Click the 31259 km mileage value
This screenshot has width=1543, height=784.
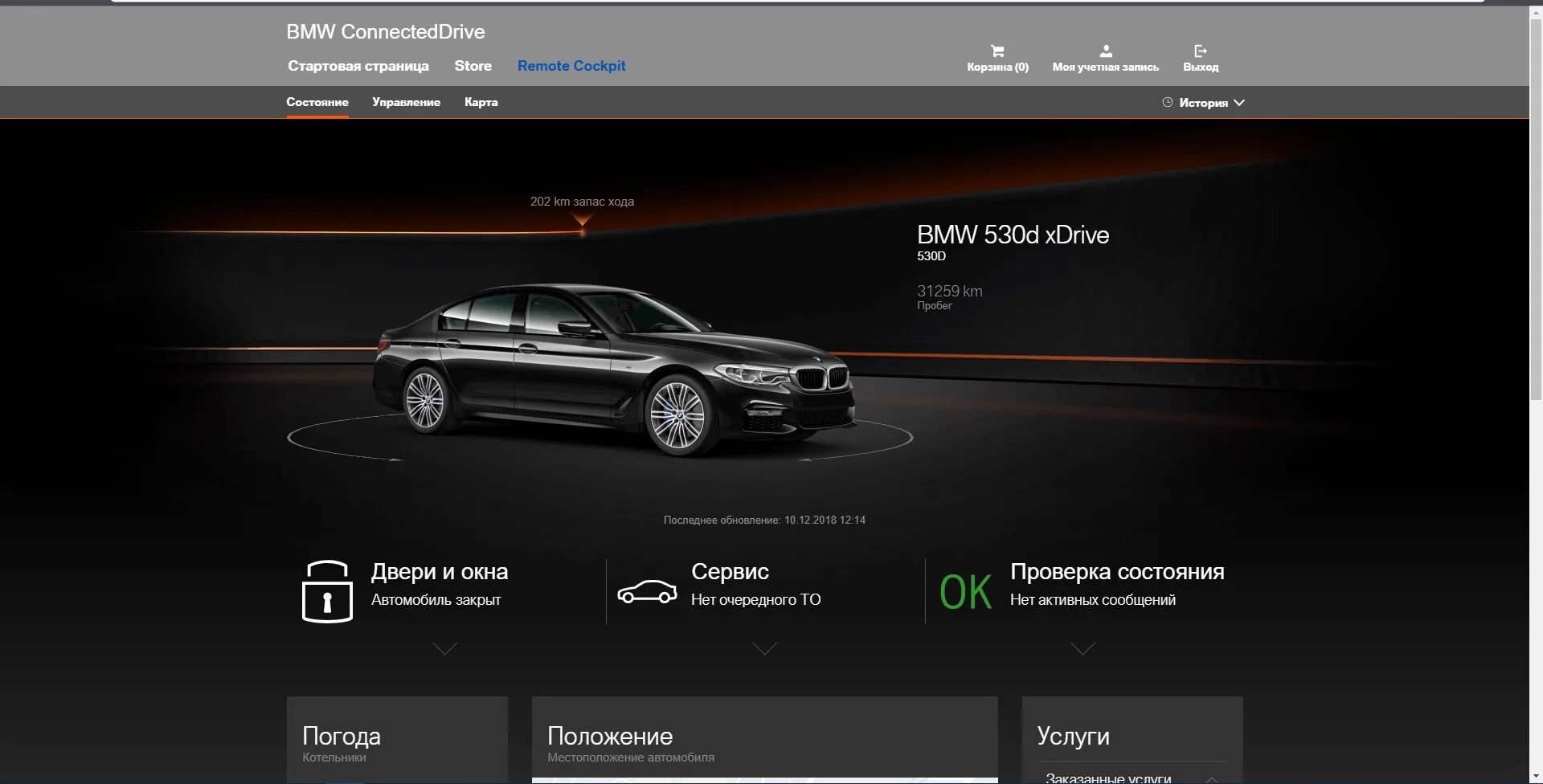tap(950, 291)
